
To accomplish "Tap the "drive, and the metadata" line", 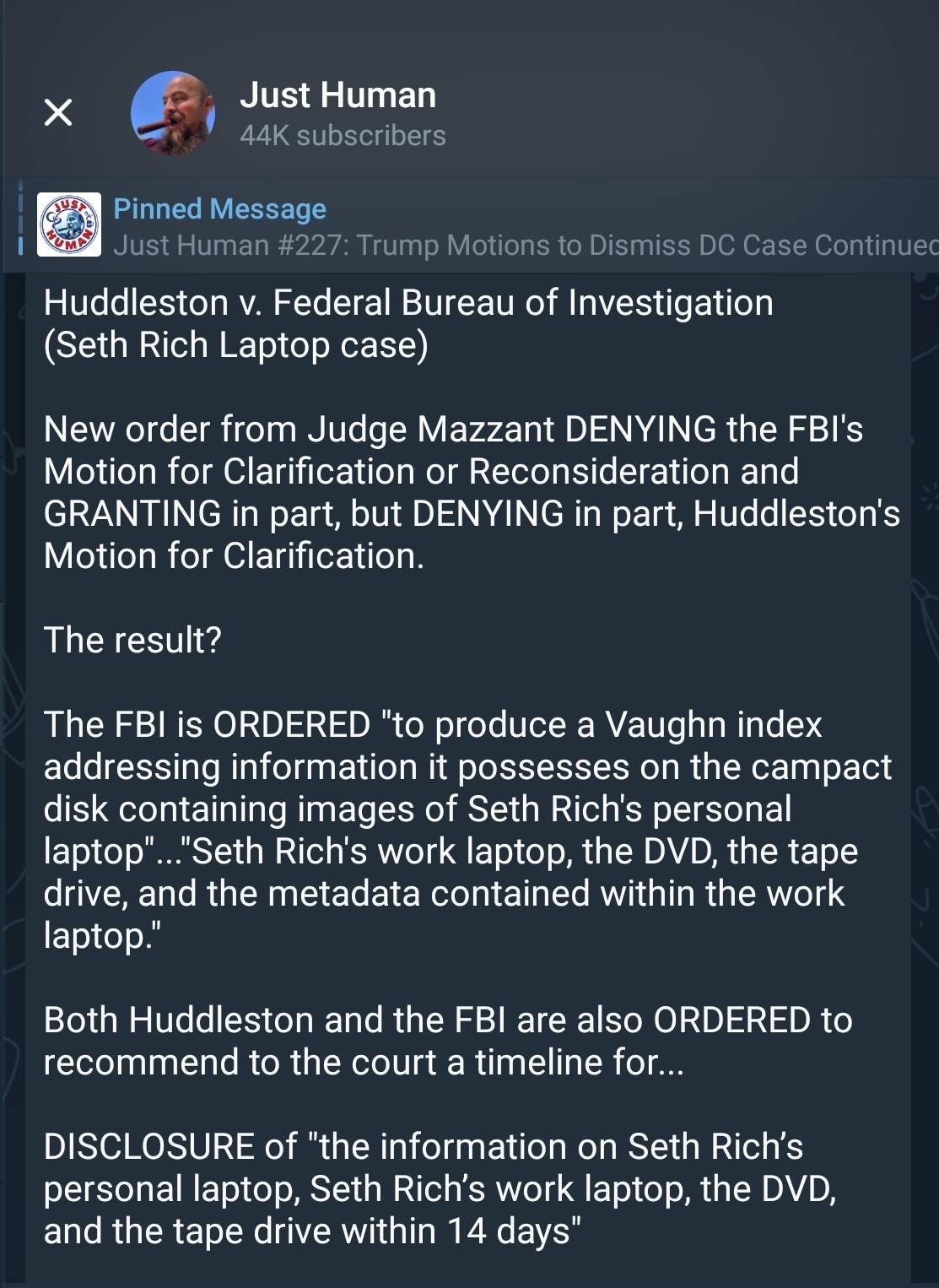I will [444, 893].
